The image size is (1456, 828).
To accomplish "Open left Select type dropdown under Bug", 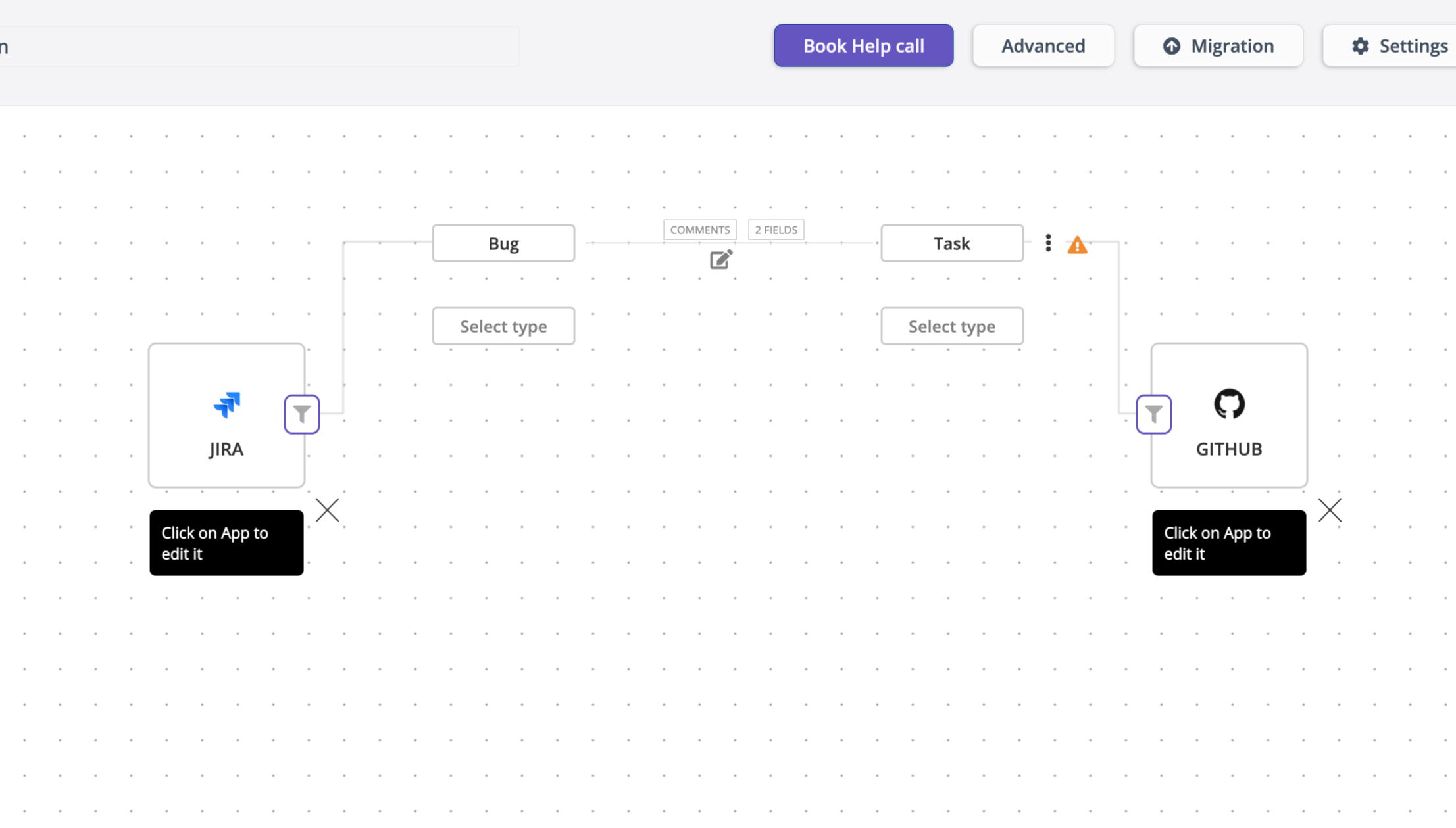I will [x=503, y=326].
